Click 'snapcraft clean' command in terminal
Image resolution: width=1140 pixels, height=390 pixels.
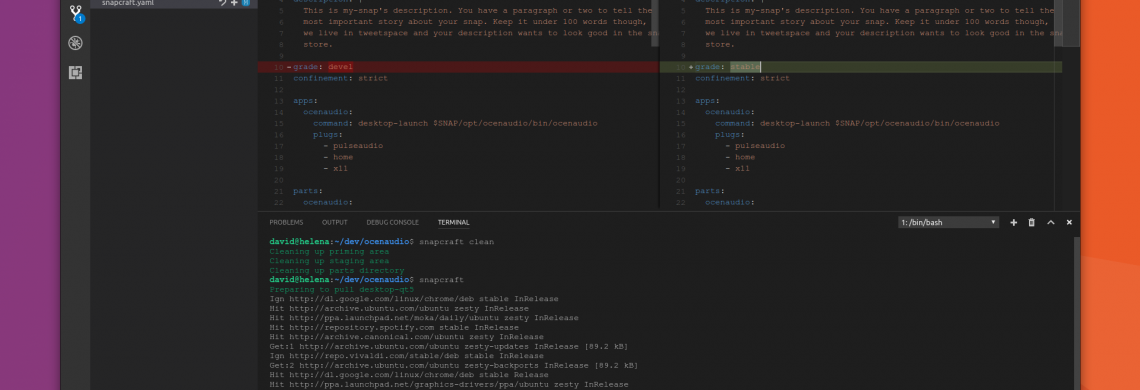(x=456, y=242)
